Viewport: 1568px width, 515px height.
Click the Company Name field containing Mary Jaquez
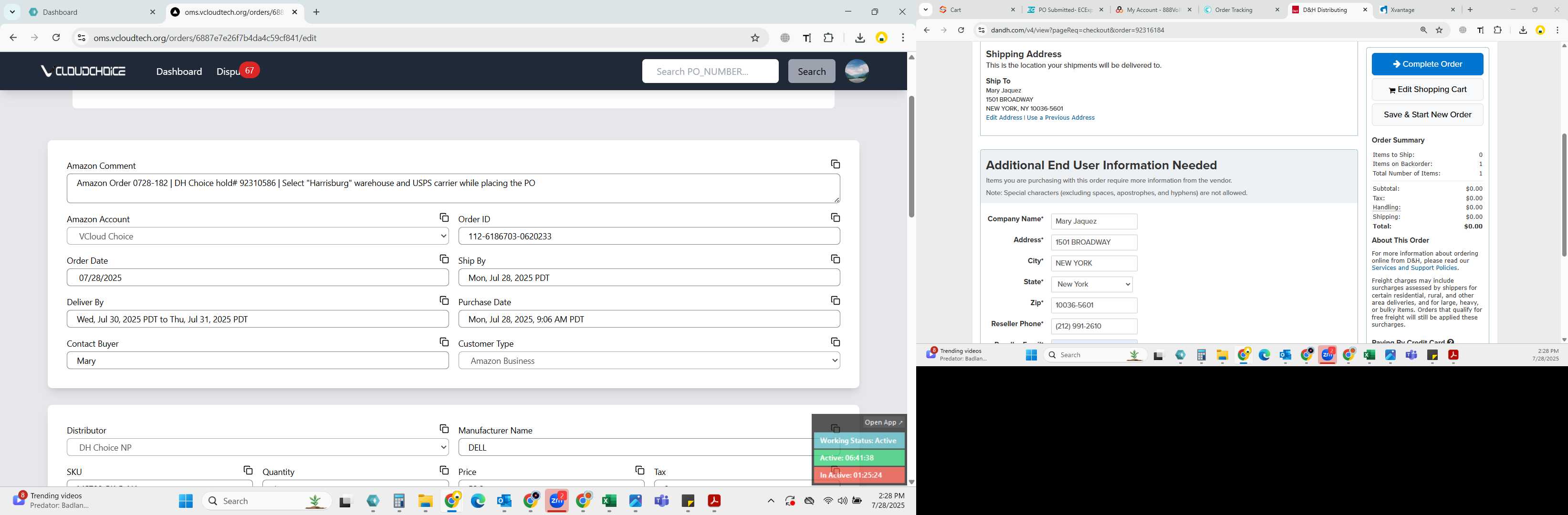[1094, 221]
